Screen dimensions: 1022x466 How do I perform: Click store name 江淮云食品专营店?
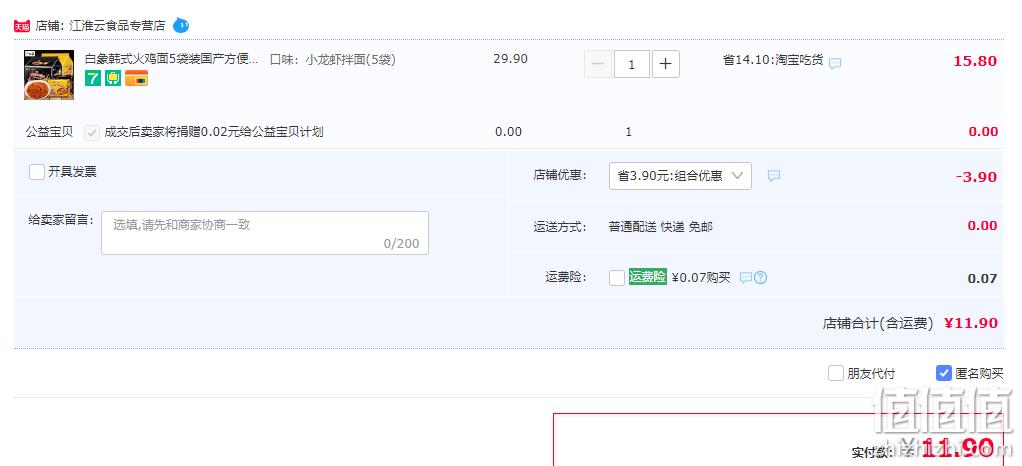(x=117, y=26)
